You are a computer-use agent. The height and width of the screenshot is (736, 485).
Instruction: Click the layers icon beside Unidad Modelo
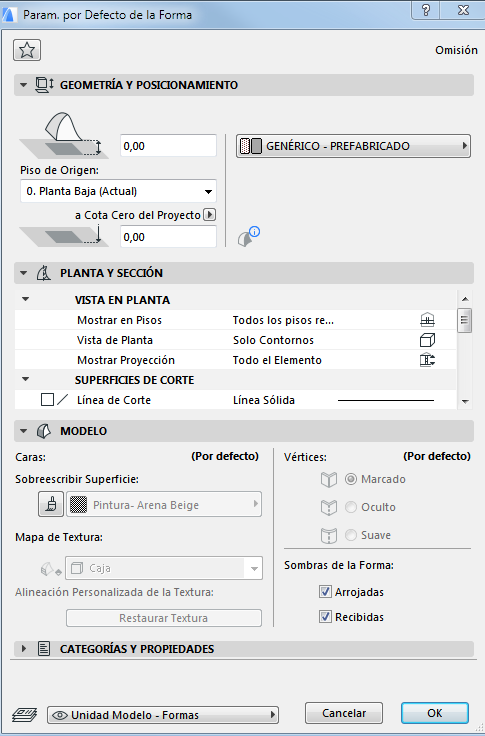click(x=24, y=715)
